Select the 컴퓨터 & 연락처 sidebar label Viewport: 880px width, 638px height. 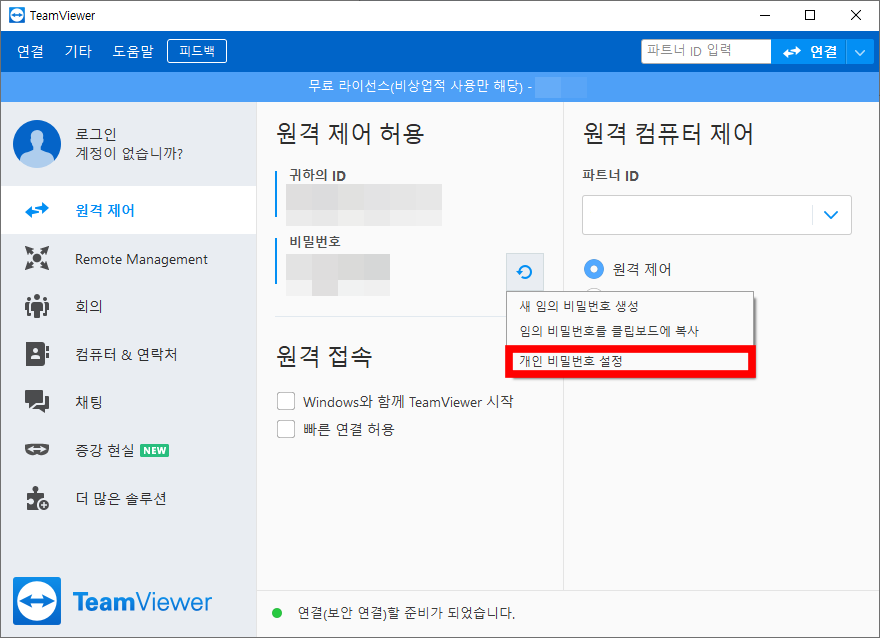click(x=126, y=355)
